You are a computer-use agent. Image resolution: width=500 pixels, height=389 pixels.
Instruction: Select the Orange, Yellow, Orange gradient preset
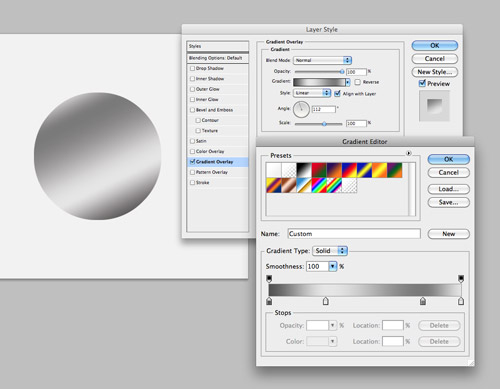click(x=380, y=170)
